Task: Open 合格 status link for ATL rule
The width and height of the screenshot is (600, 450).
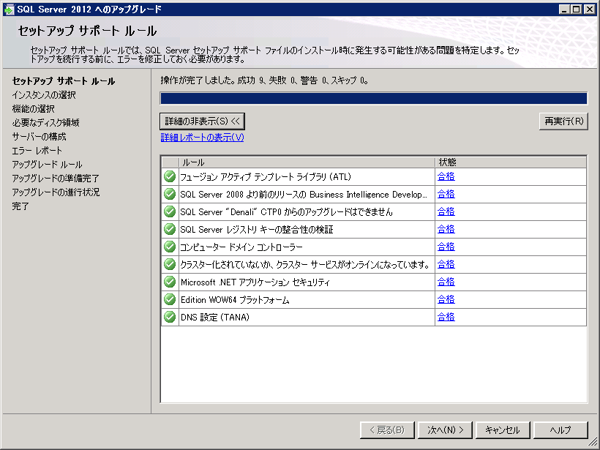Action: [x=446, y=176]
